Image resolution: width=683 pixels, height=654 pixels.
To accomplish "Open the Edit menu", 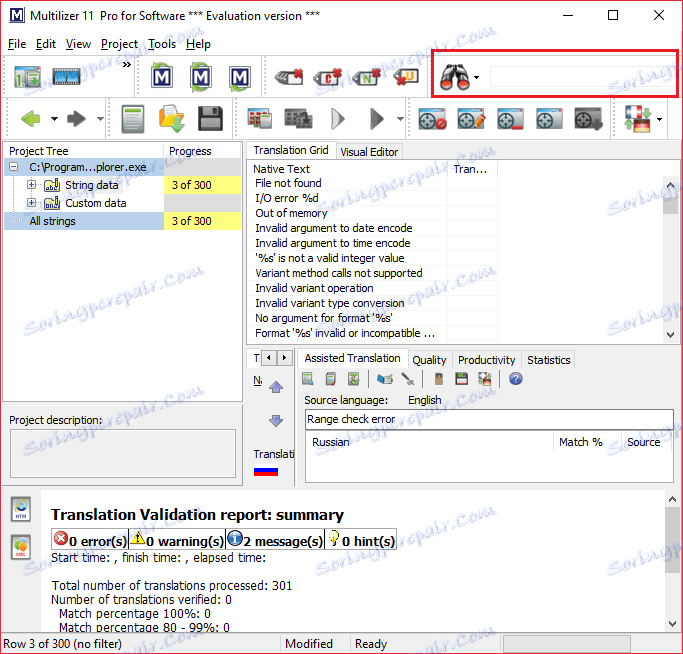I will 46,44.
